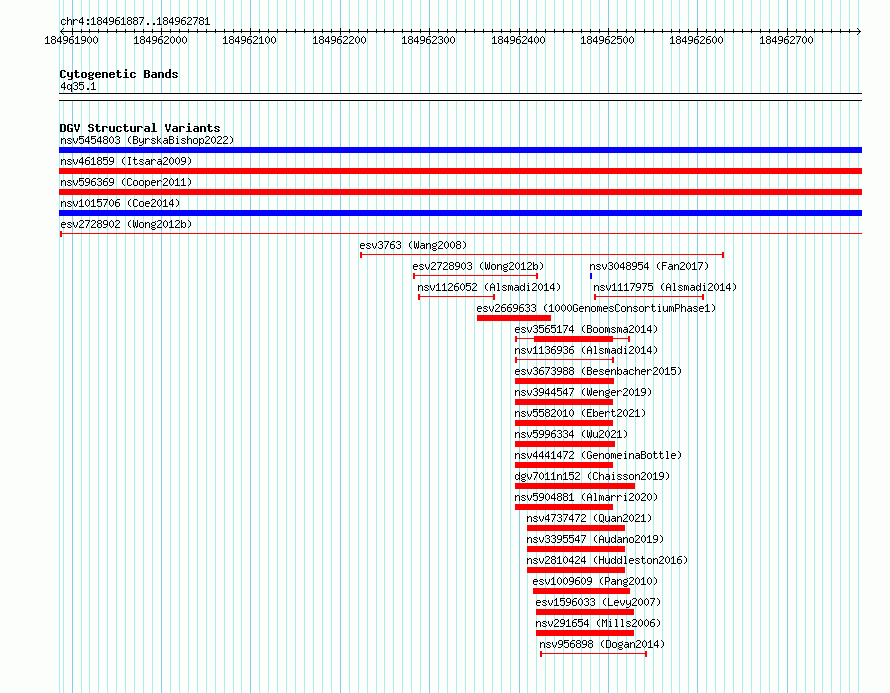Click nsv4737472 (Quan2021) label
The height and width of the screenshot is (693, 890).
(x=589, y=518)
